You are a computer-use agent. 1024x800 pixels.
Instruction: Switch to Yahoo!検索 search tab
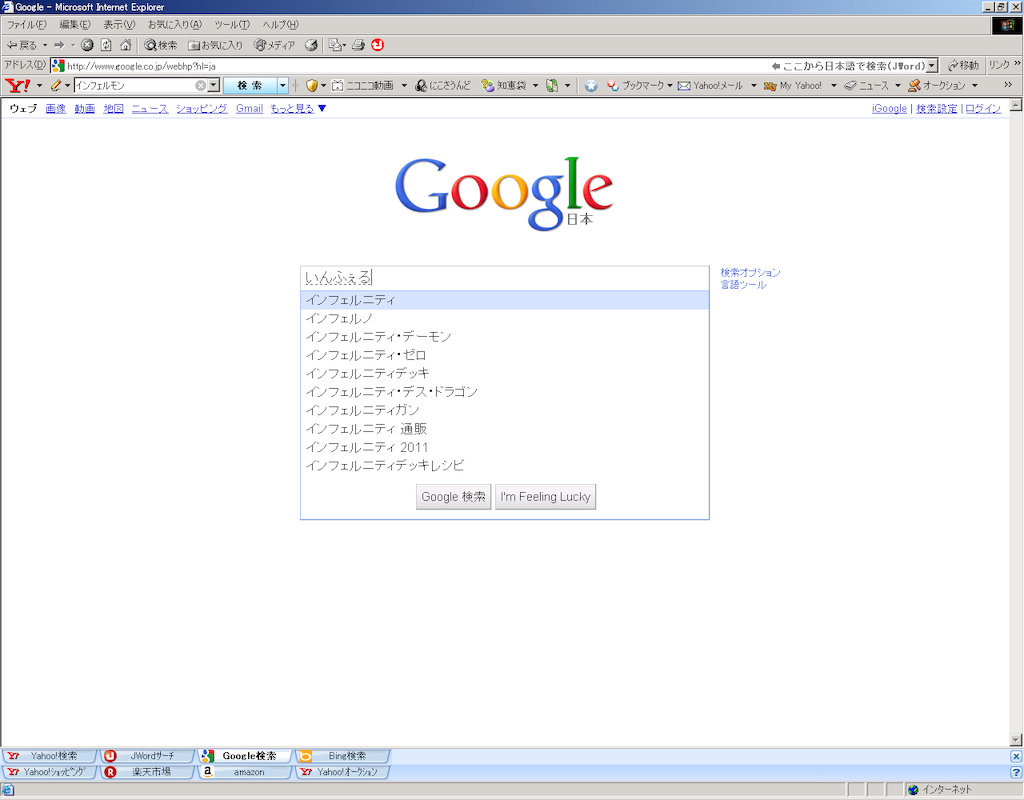click(x=50, y=756)
